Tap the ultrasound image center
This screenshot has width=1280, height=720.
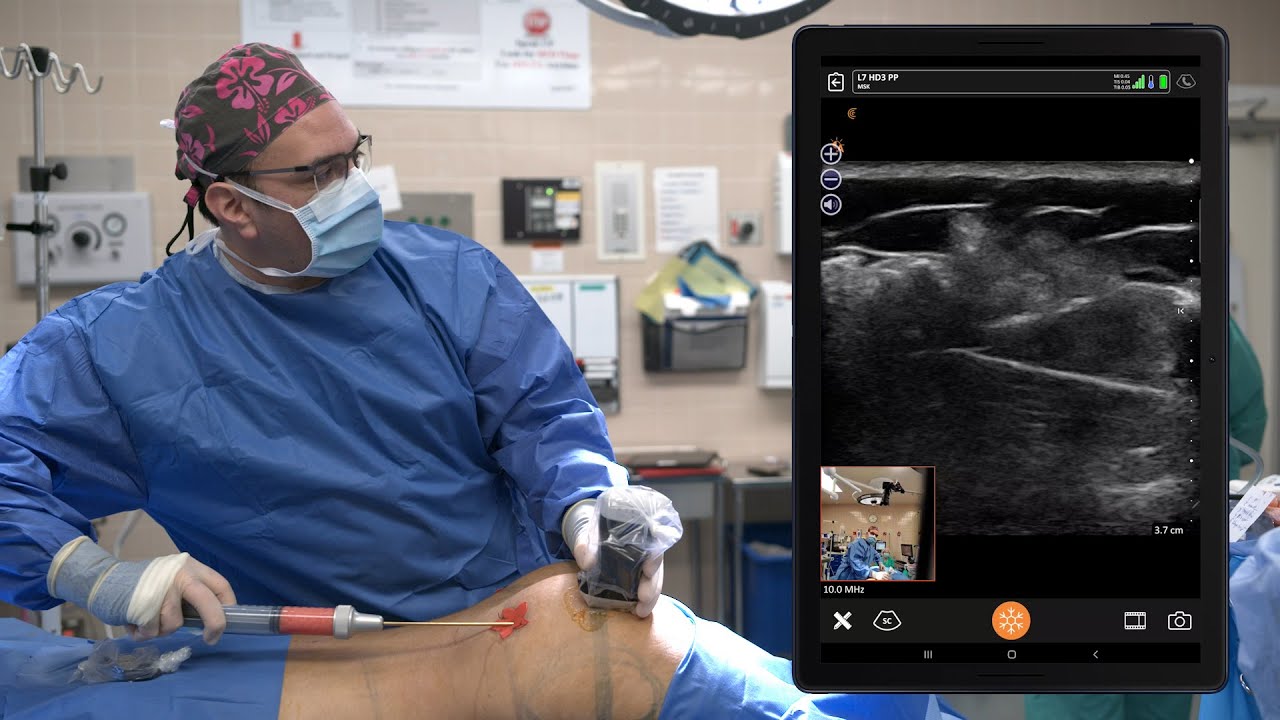pyautogui.click(x=1010, y=348)
